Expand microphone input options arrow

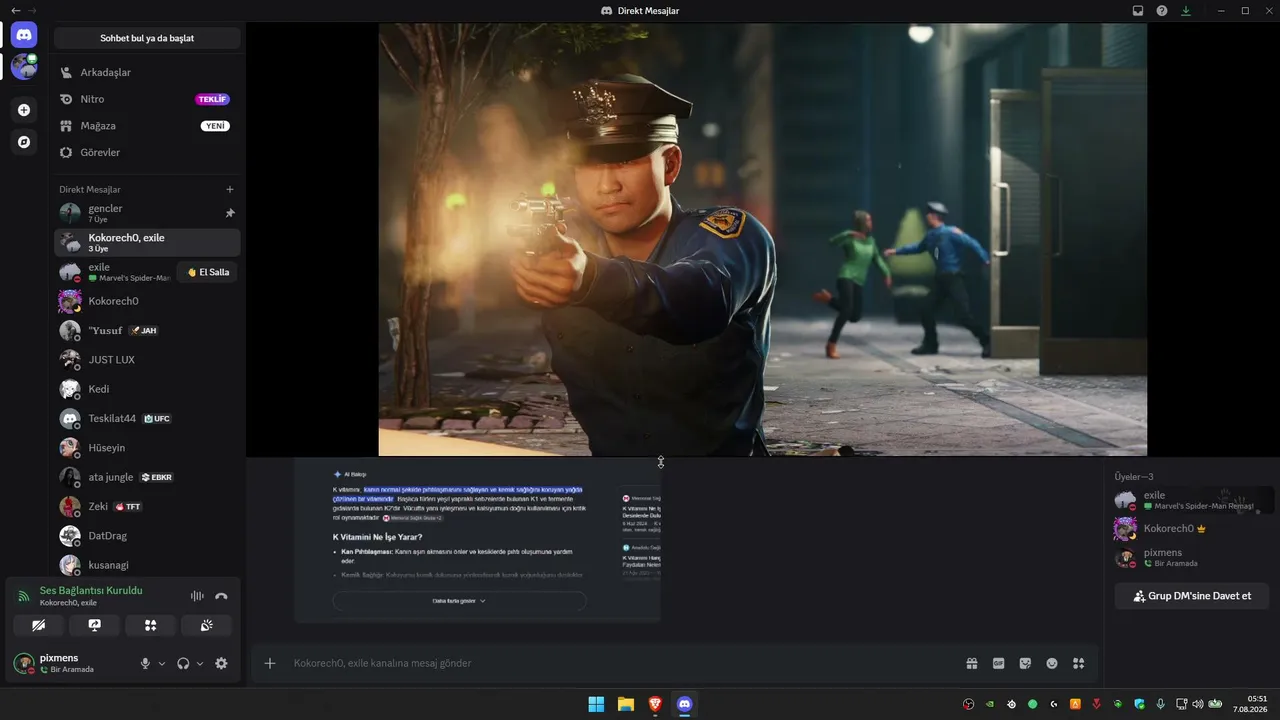click(x=162, y=663)
